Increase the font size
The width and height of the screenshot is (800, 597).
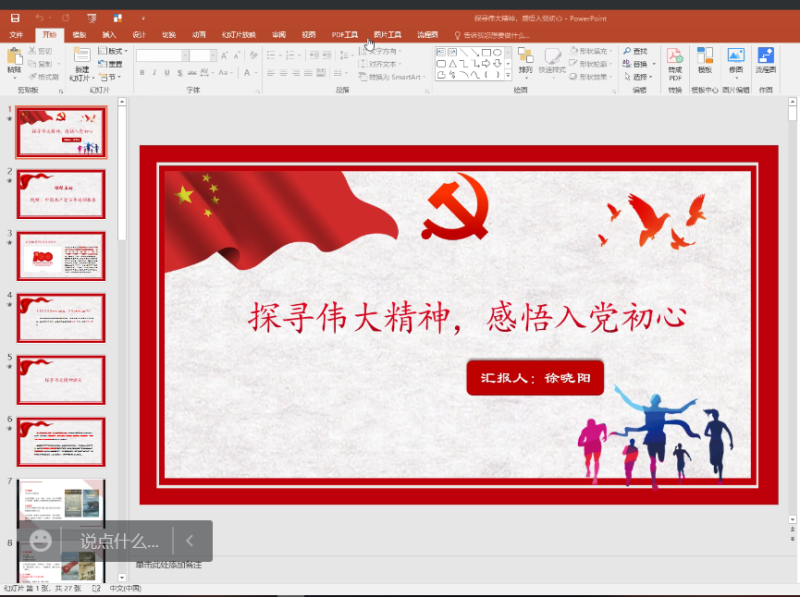click(x=224, y=55)
